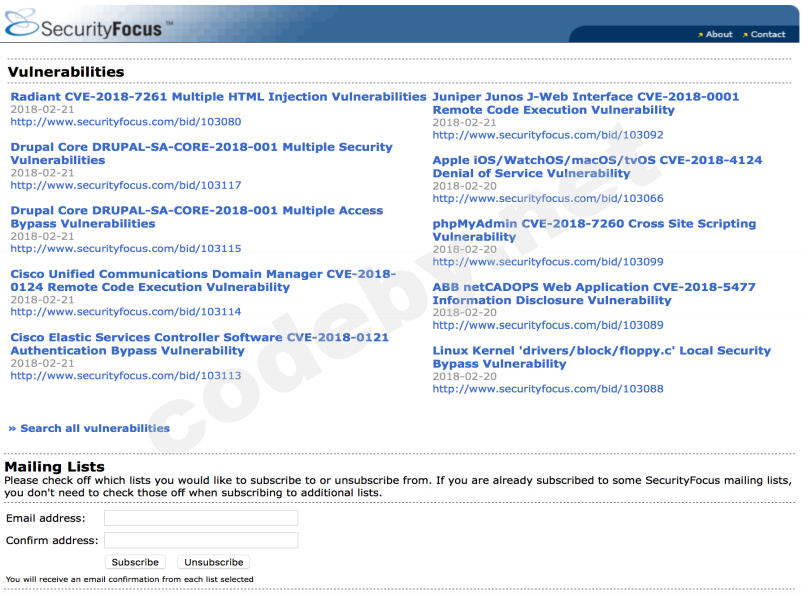Open ABB netCADOPS Information Disclosure entry
The image size is (802, 596).
(x=594, y=294)
